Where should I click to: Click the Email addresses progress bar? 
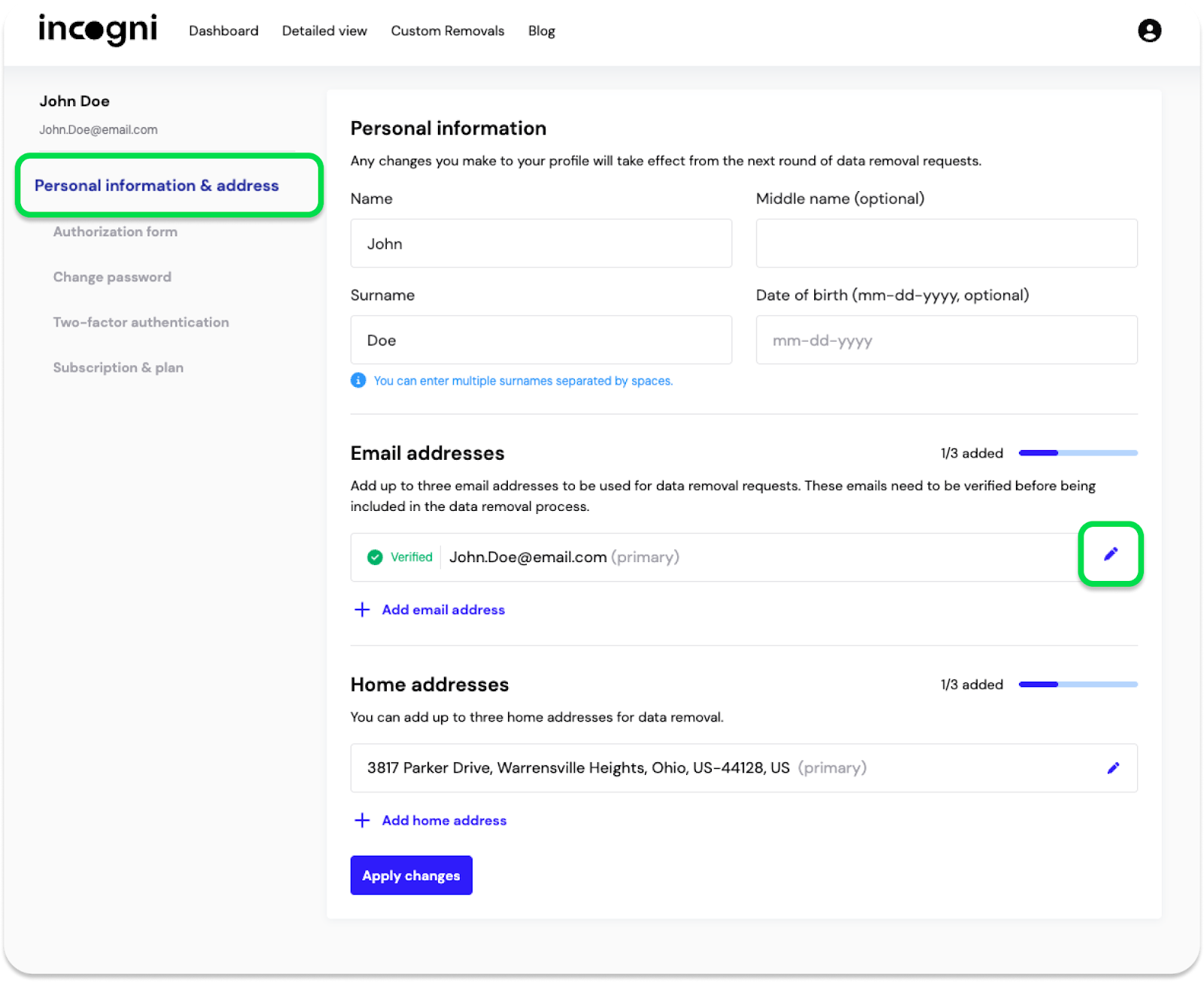pos(1078,453)
